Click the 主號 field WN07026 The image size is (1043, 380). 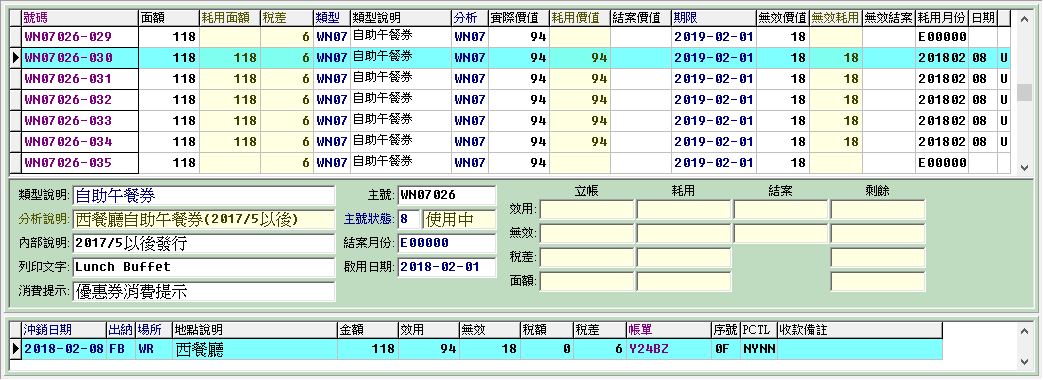(x=446, y=196)
